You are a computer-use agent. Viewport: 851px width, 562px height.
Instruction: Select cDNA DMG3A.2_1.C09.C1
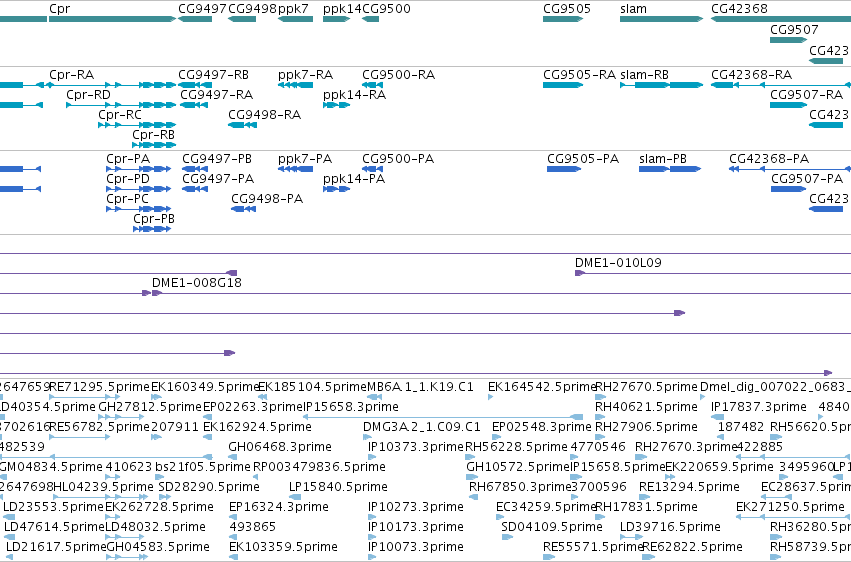tap(366, 437)
